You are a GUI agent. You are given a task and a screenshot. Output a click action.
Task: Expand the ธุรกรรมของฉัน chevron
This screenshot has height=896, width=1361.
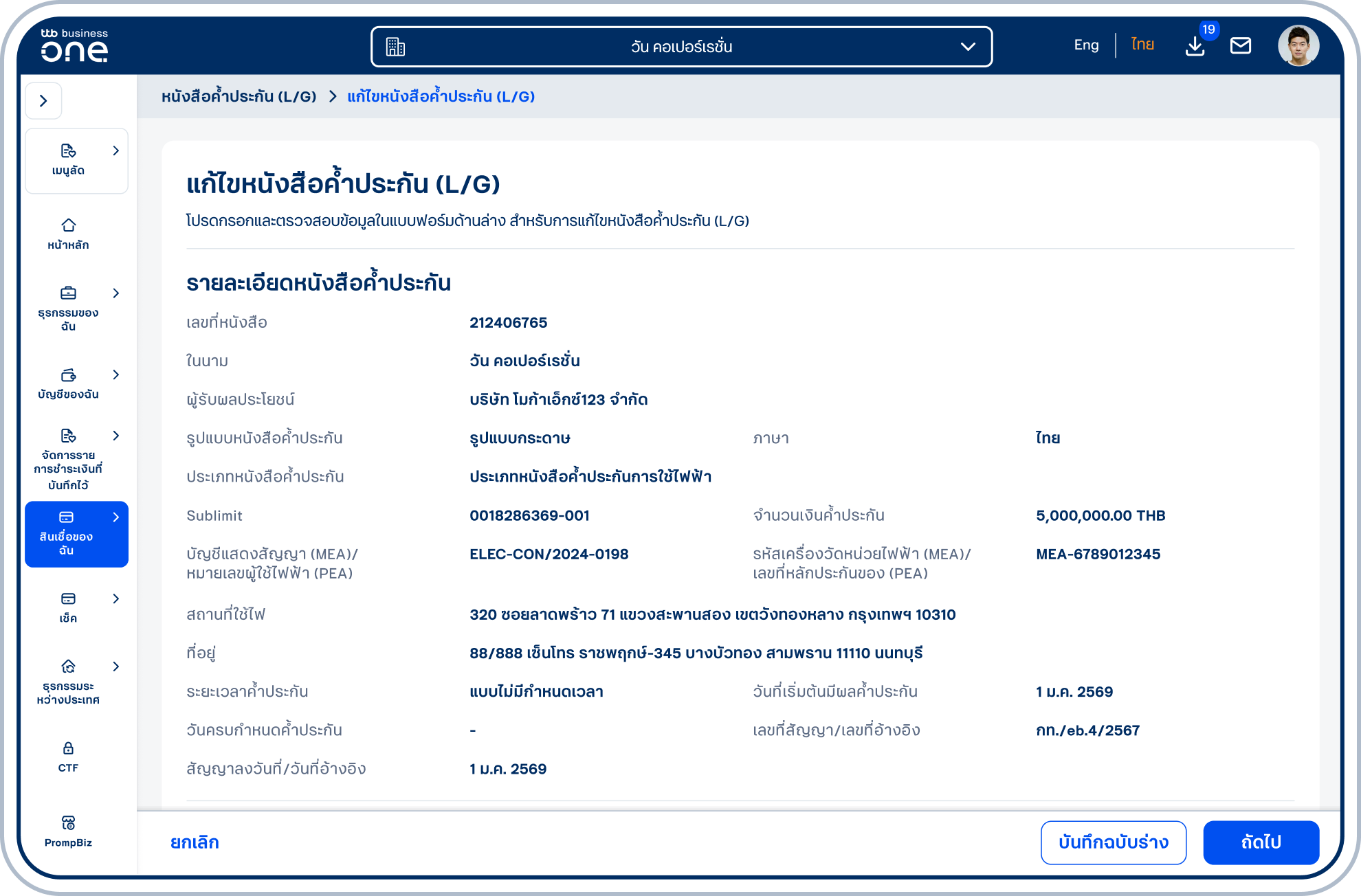click(x=116, y=293)
